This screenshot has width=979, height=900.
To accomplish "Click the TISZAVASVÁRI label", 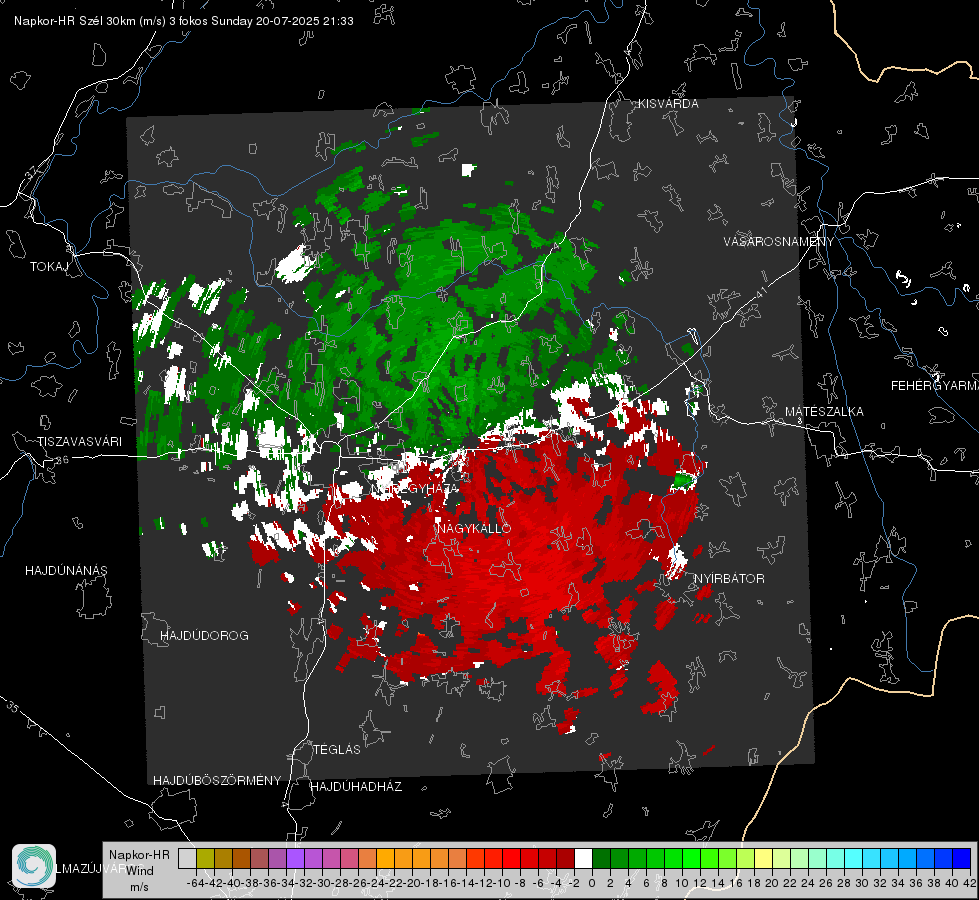I will coord(80,442).
